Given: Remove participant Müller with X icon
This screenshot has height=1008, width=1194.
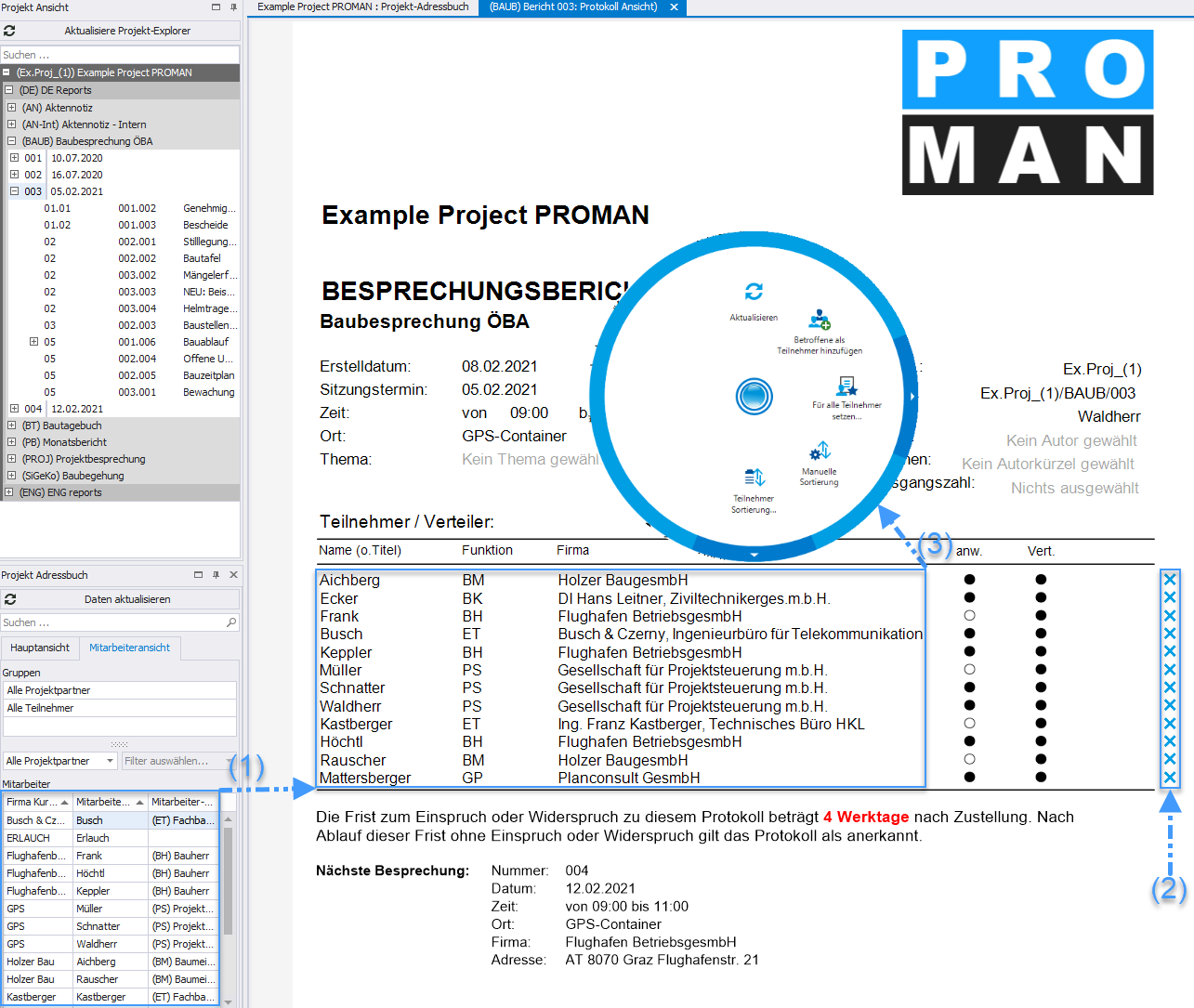Looking at the screenshot, I should coord(1170,670).
